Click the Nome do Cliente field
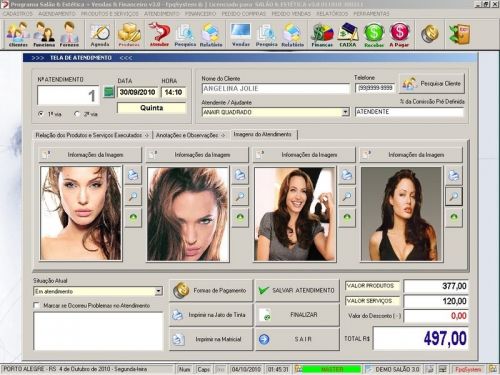 point(276,89)
